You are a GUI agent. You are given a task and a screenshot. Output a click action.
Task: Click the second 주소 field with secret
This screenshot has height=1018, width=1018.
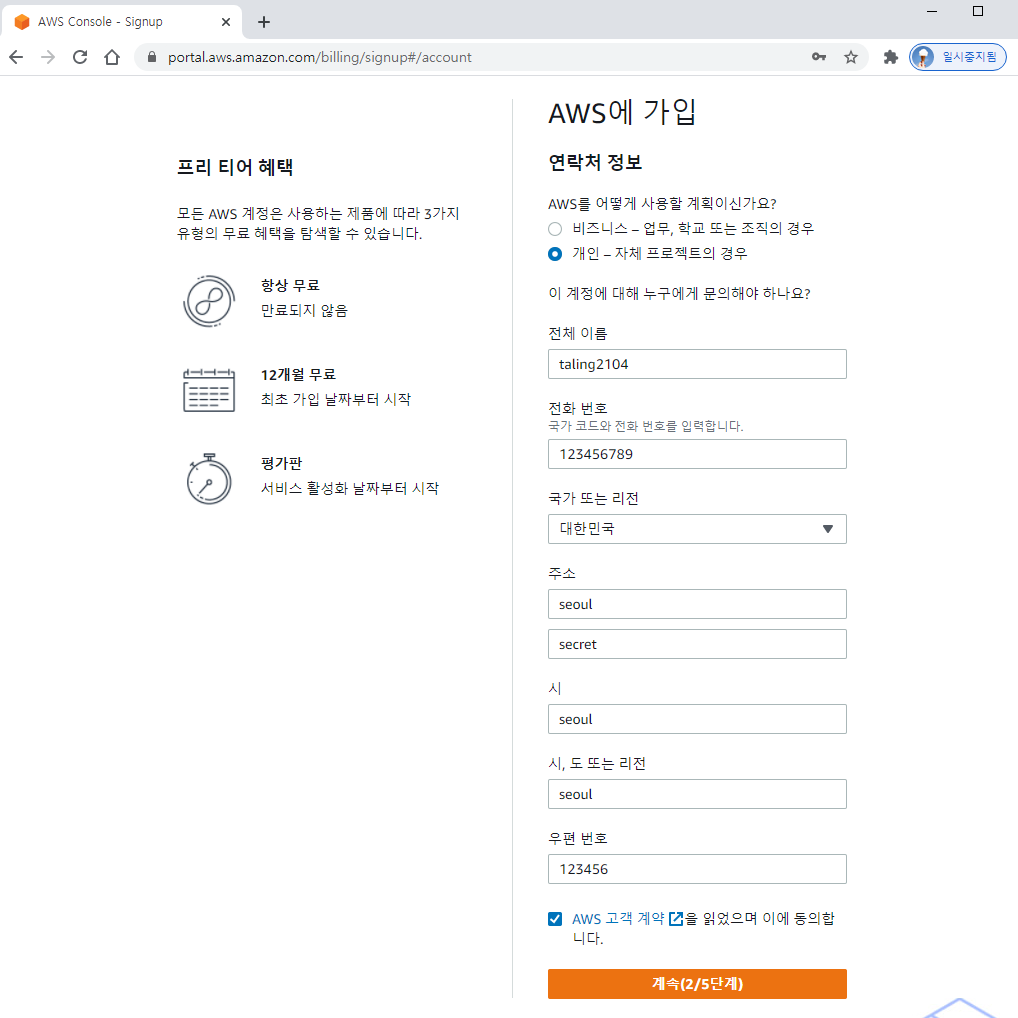(x=697, y=644)
